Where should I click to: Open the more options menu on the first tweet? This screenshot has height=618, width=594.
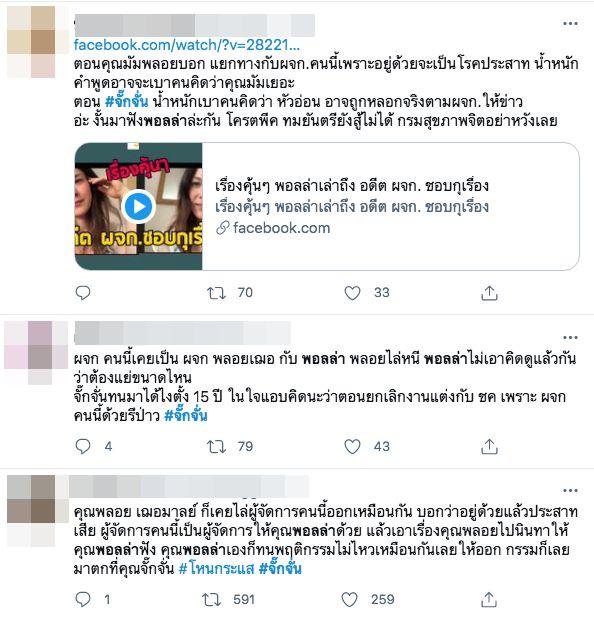tap(570, 24)
